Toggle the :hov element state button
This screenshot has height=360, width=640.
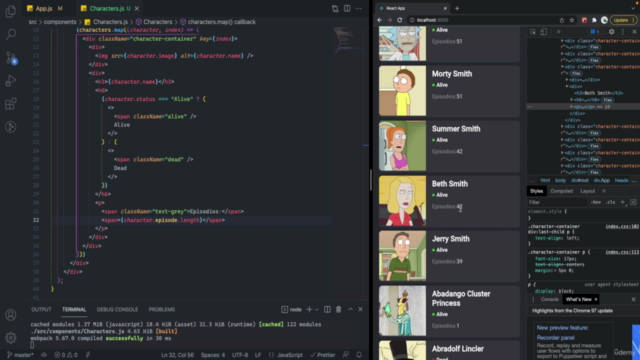[596, 202]
